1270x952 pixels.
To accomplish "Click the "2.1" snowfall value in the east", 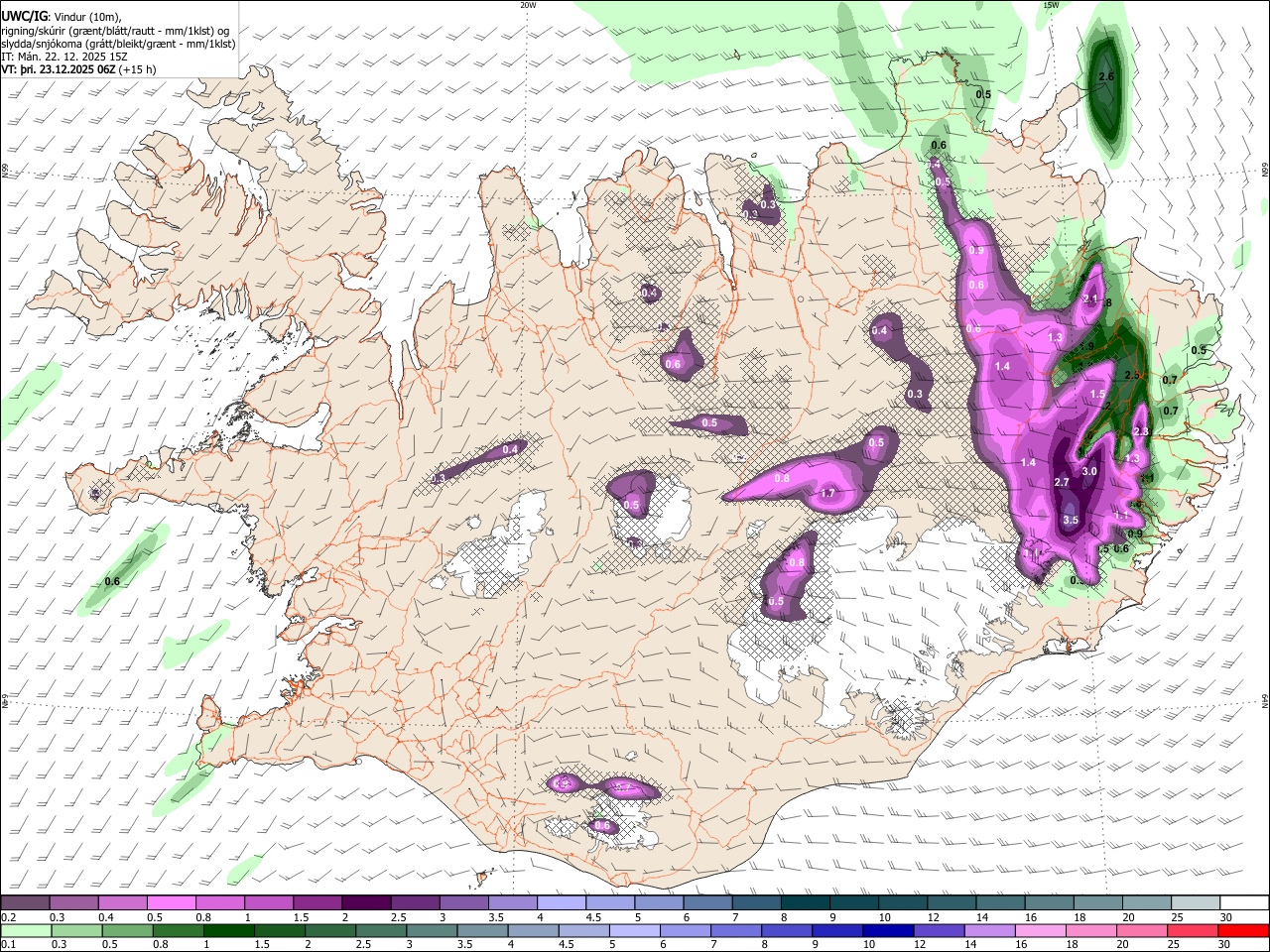I will click(x=1090, y=298).
